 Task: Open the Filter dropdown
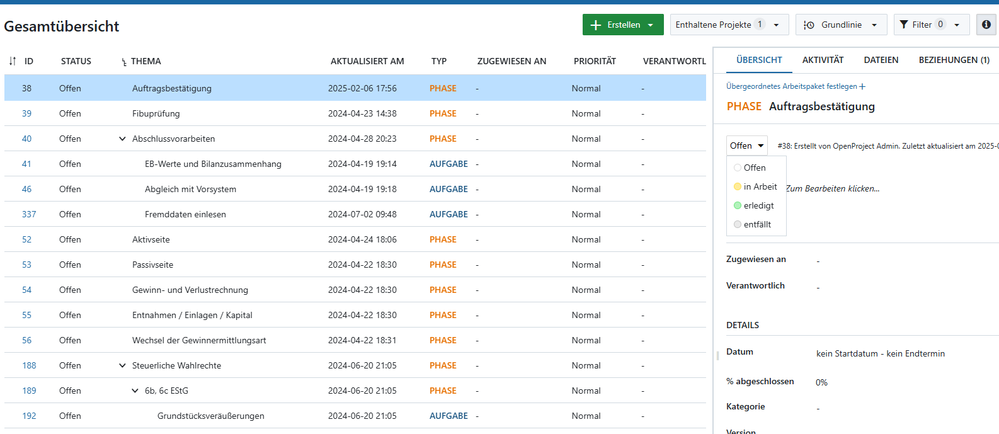pyautogui.click(x=931, y=25)
